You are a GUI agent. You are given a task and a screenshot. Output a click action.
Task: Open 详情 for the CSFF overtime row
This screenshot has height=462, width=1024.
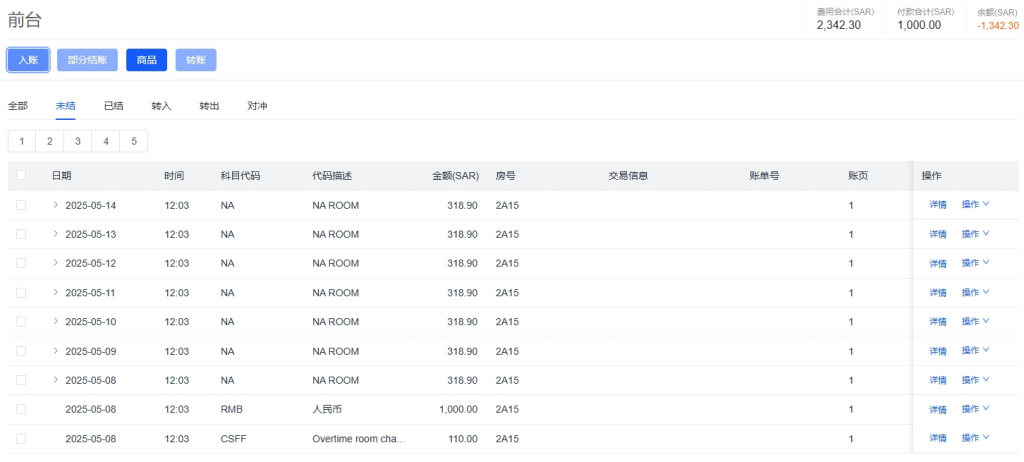(938, 438)
